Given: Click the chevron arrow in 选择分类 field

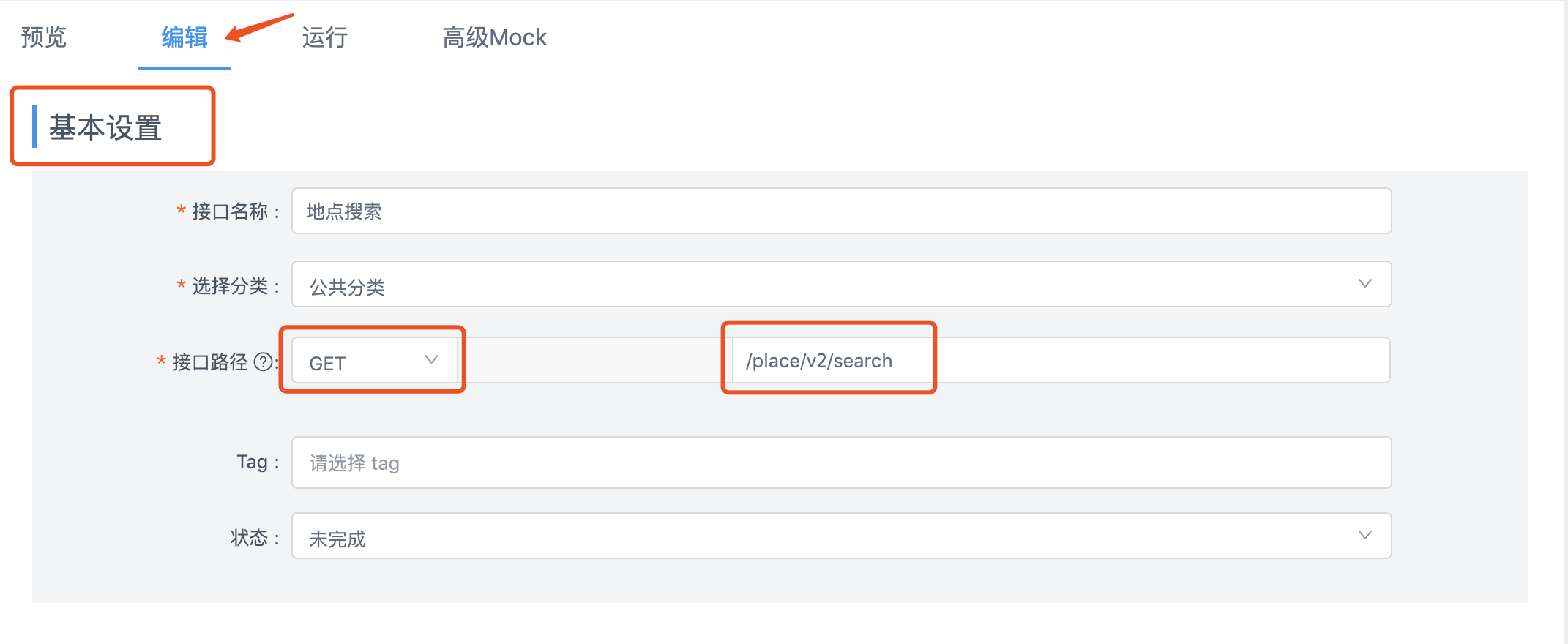Looking at the screenshot, I should (x=1364, y=284).
